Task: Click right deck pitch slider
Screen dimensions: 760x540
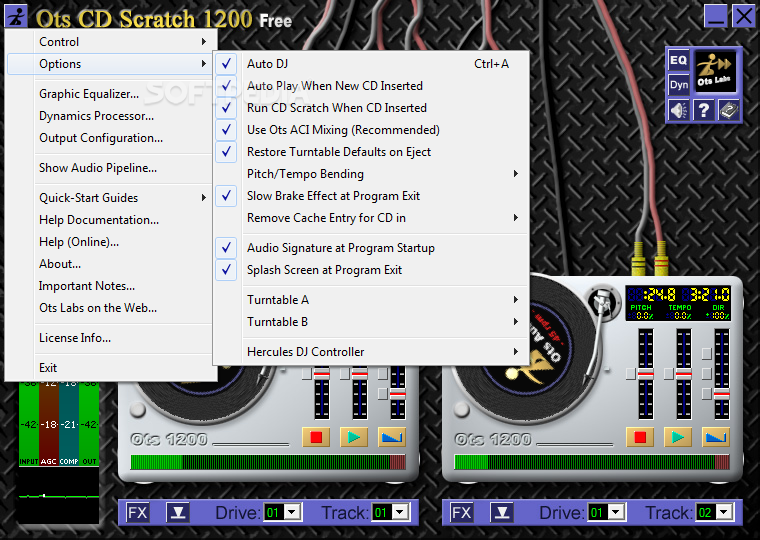Action: pyautogui.click(x=645, y=374)
